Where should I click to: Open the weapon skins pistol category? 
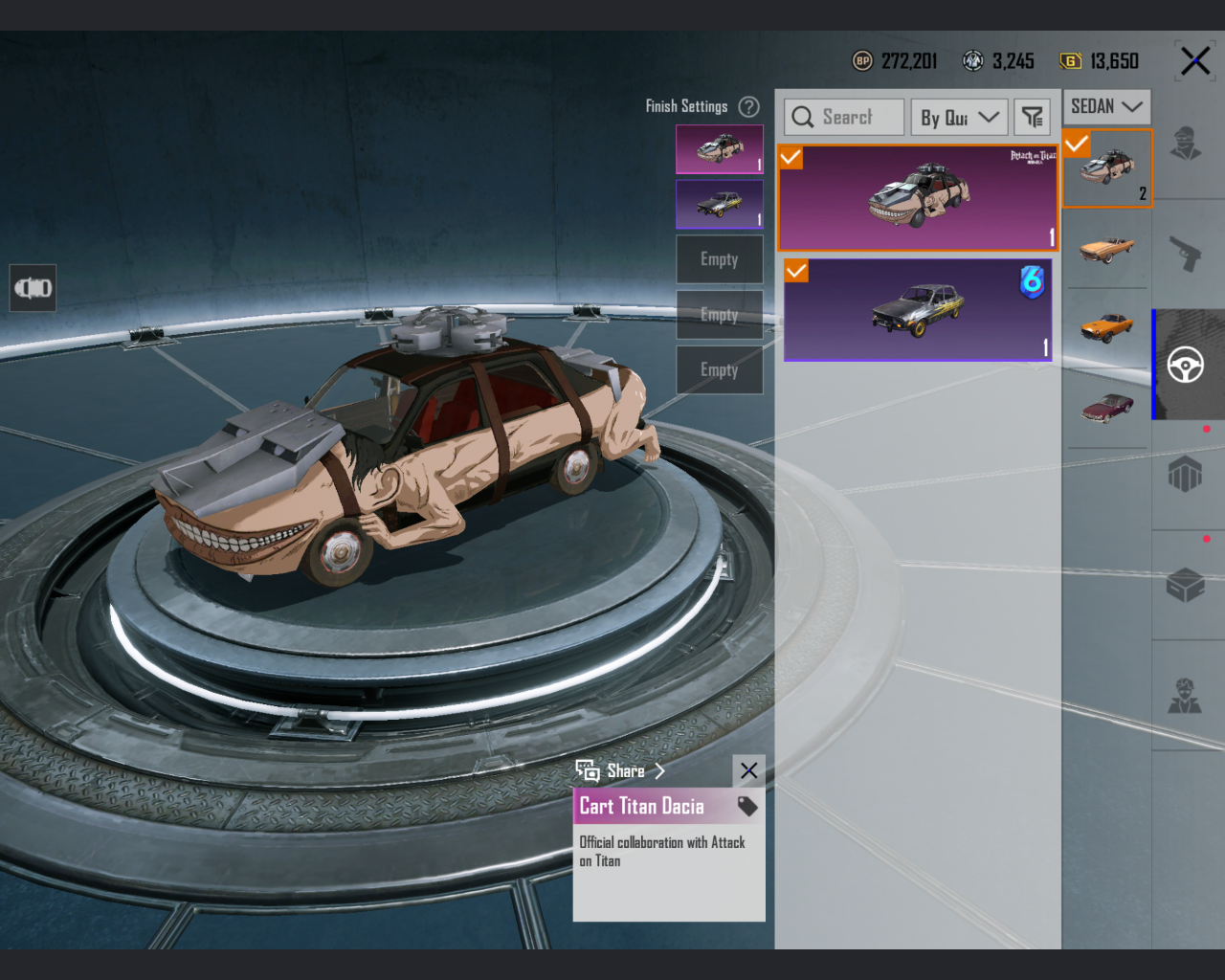click(x=1187, y=255)
